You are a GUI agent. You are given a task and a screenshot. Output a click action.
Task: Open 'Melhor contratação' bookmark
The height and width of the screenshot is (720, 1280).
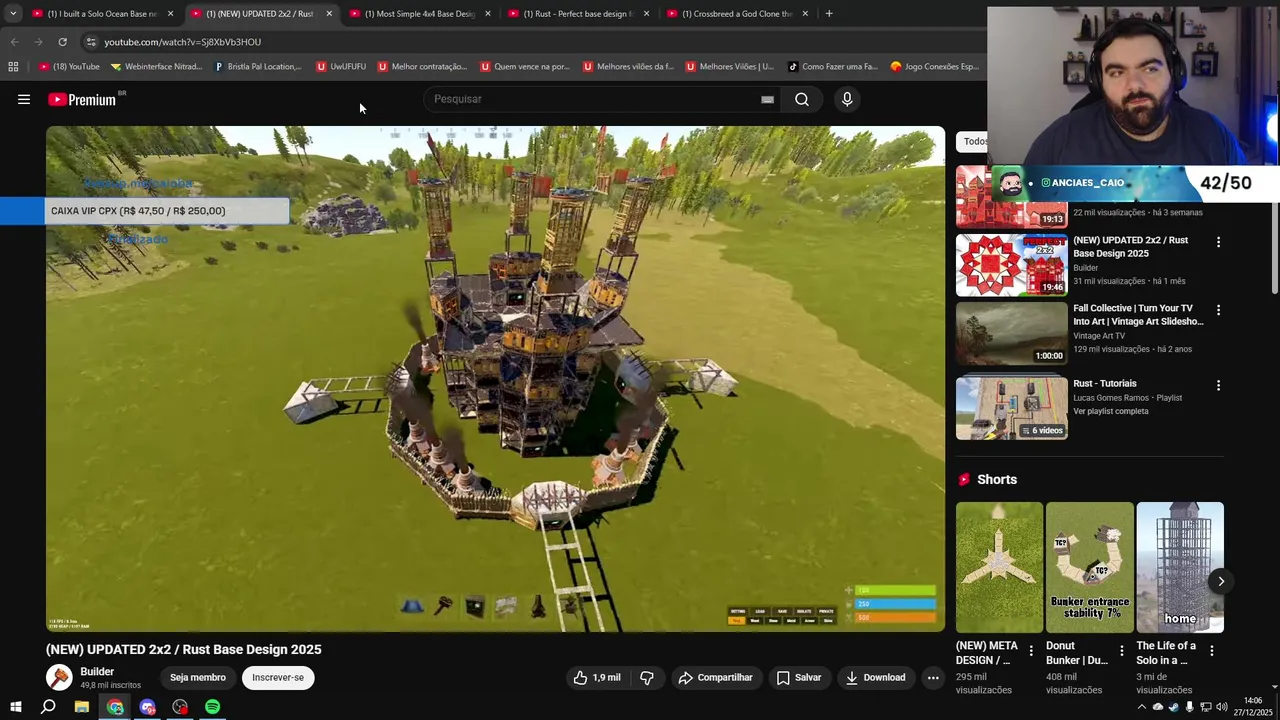[422, 67]
